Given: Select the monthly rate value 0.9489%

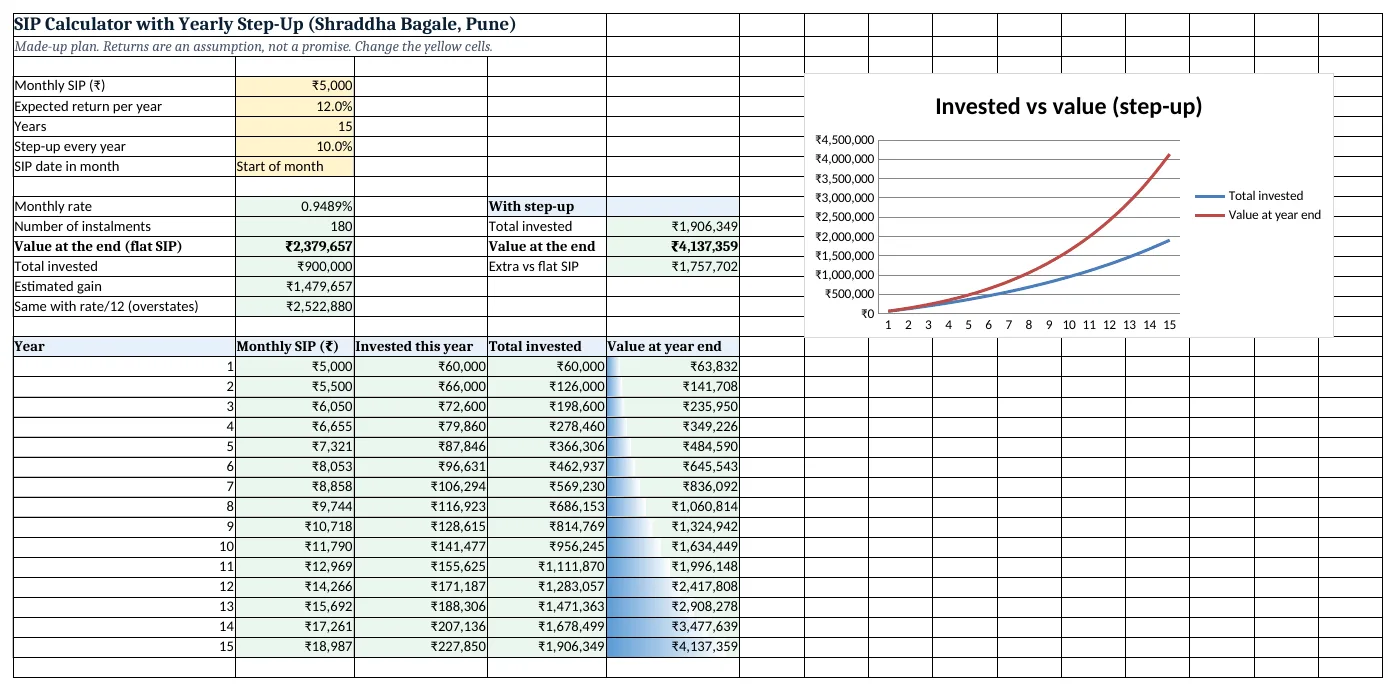Looking at the screenshot, I should (x=294, y=207).
